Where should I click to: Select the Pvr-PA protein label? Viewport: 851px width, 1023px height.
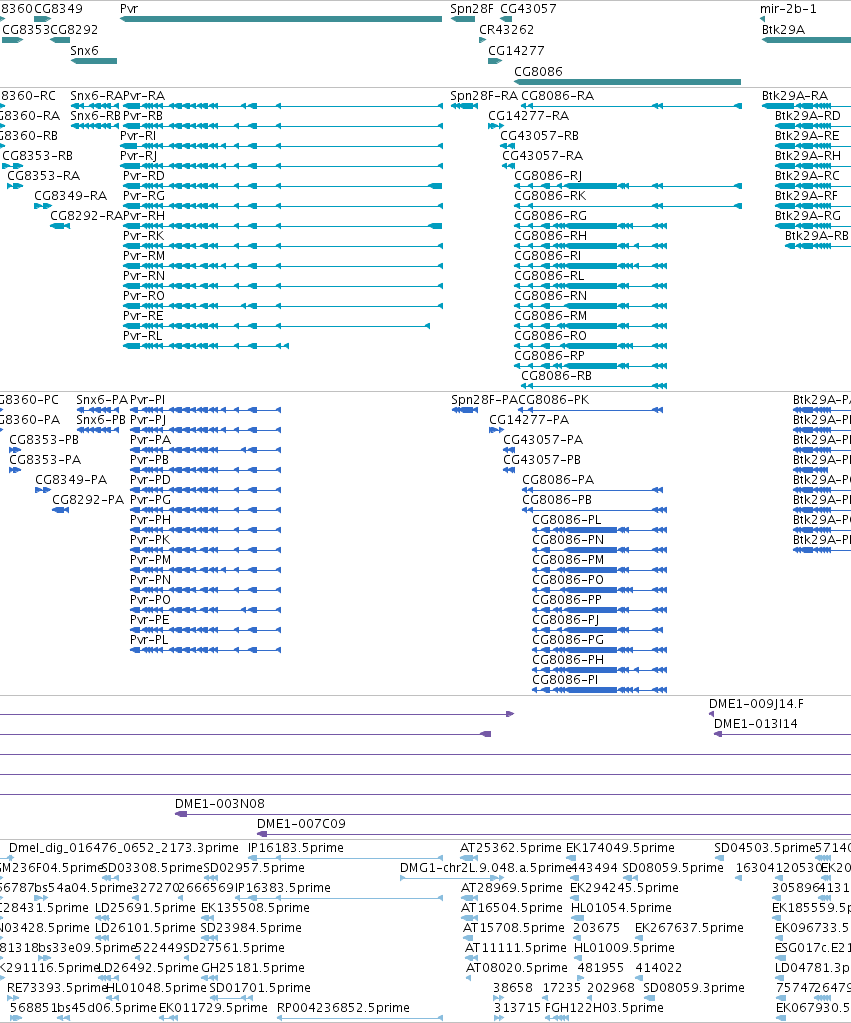[151, 440]
